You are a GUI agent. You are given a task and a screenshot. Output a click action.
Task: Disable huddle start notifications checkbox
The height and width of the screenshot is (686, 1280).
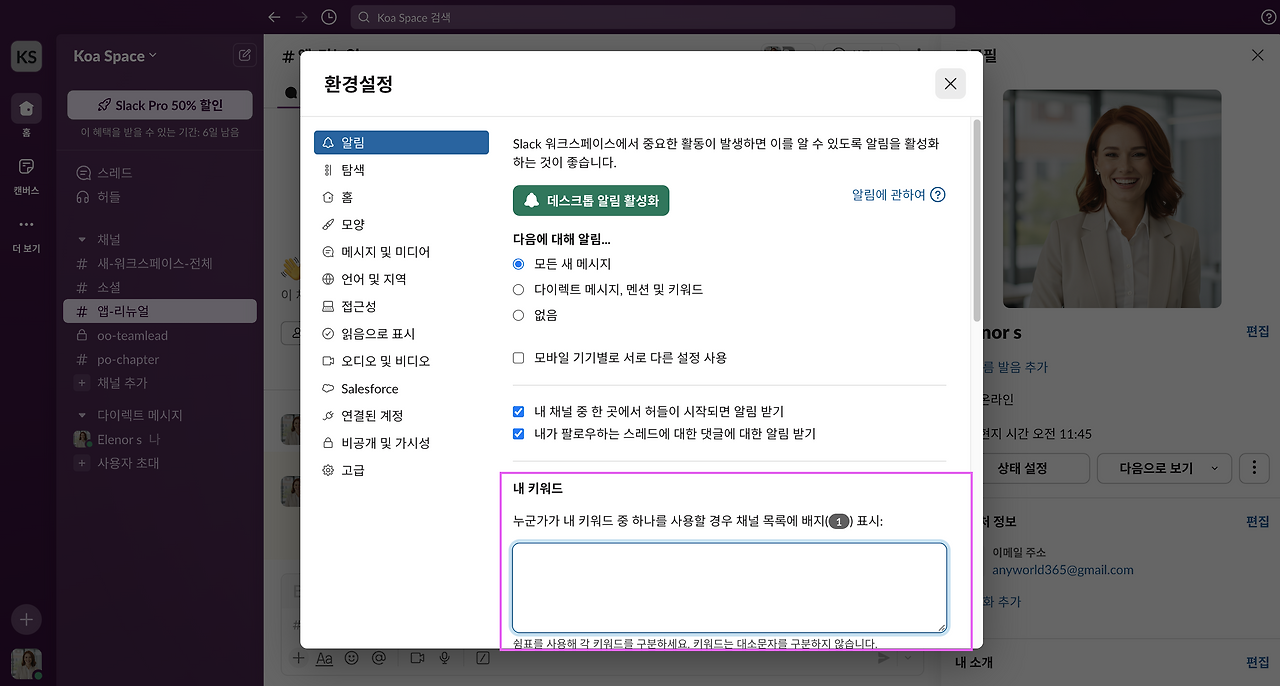pyautogui.click(x=518, y=411)
